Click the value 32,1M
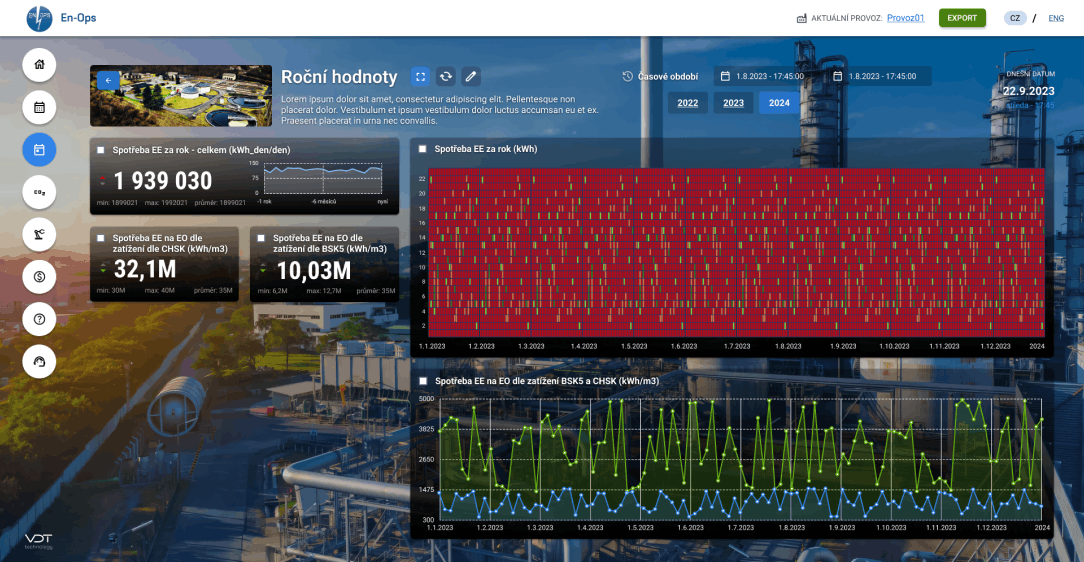 (144, 269)
